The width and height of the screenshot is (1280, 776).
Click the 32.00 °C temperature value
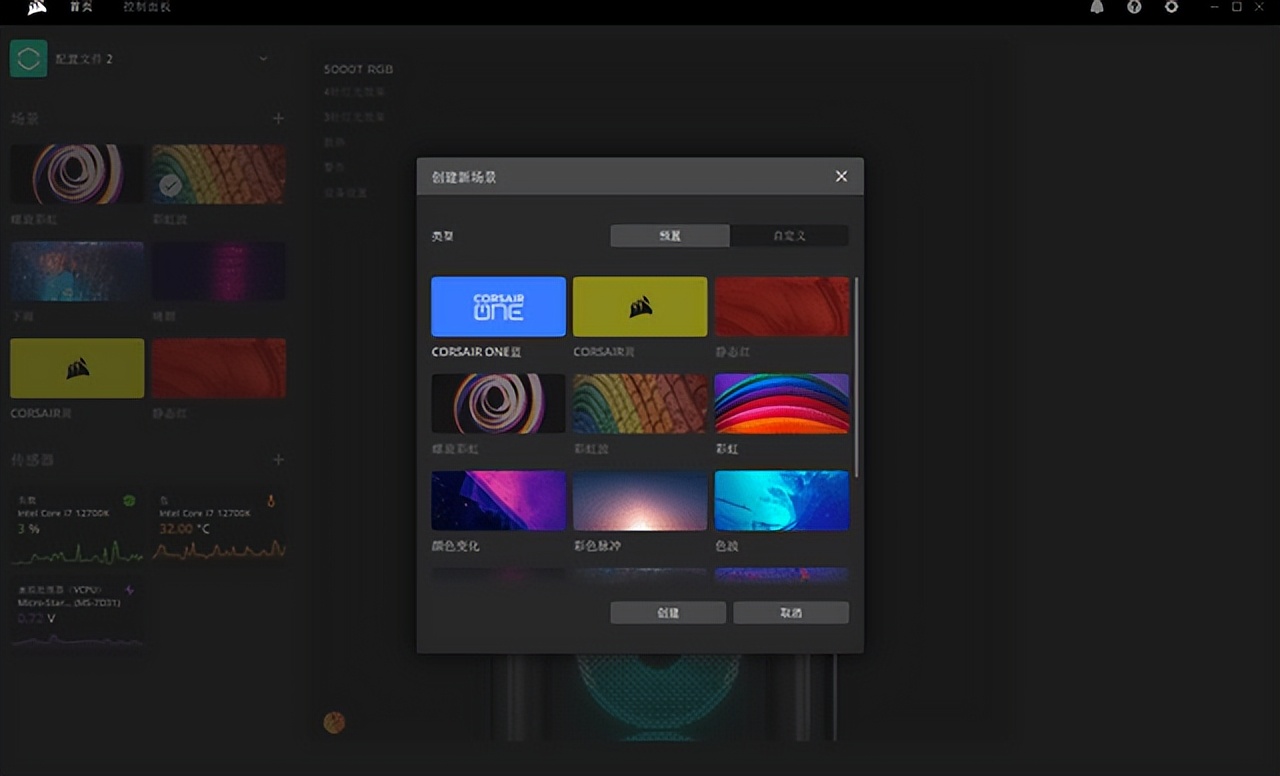tap(185, 527)
